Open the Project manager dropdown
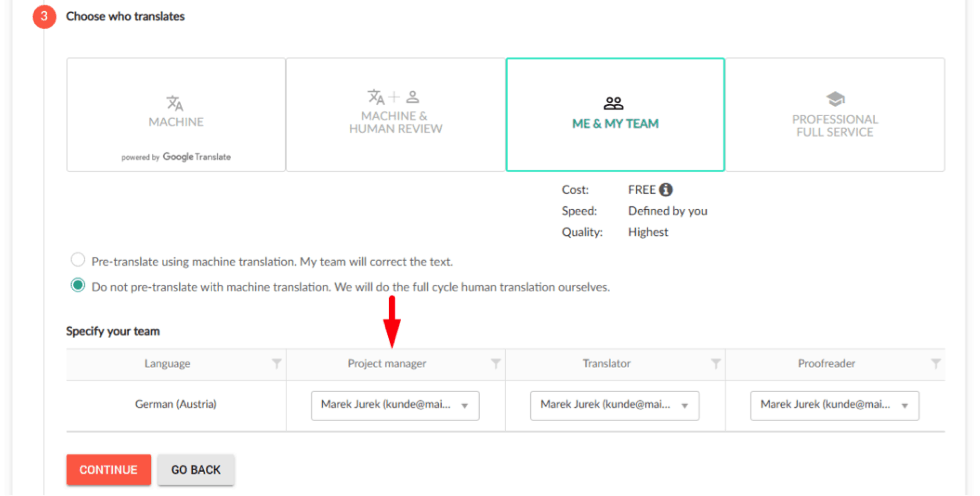Image resolution: width=980 pixels, height=496 pixels. [x=395, y=405]
